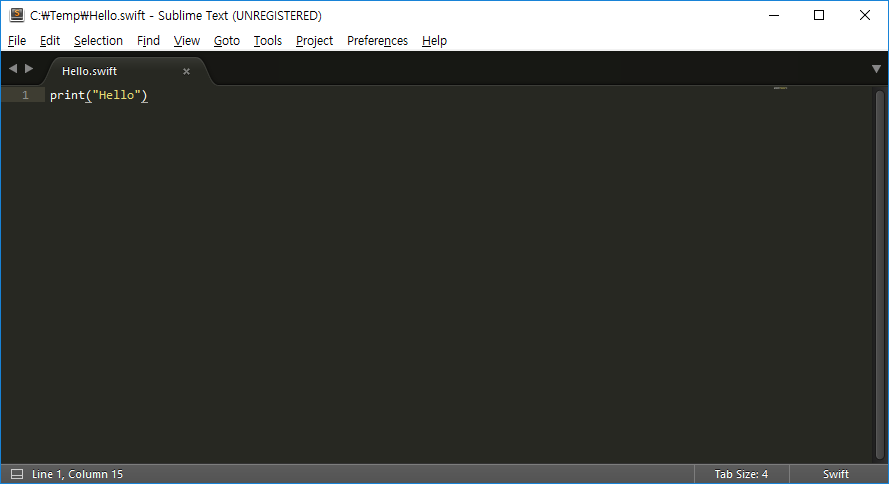Screen dimensions: 889x484
Task: Open the tab list dropdown arrow
Action: pos(876,69)
